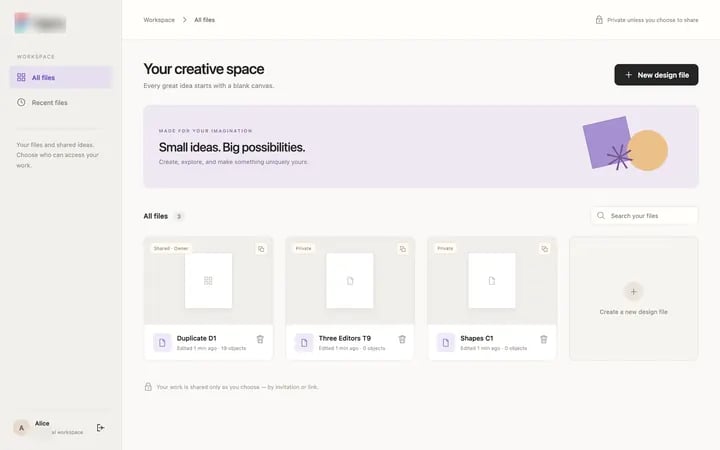Click the plus icon in the create-new card
This screenshot has width=720, height=450.
click(x=634, y=292)
